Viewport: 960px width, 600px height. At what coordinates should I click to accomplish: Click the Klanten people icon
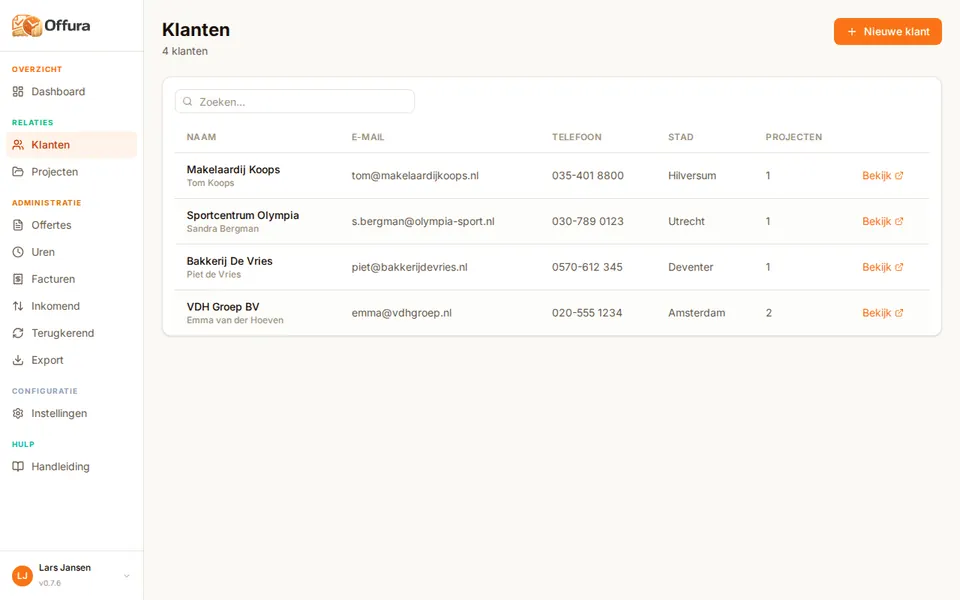(18, 144)
